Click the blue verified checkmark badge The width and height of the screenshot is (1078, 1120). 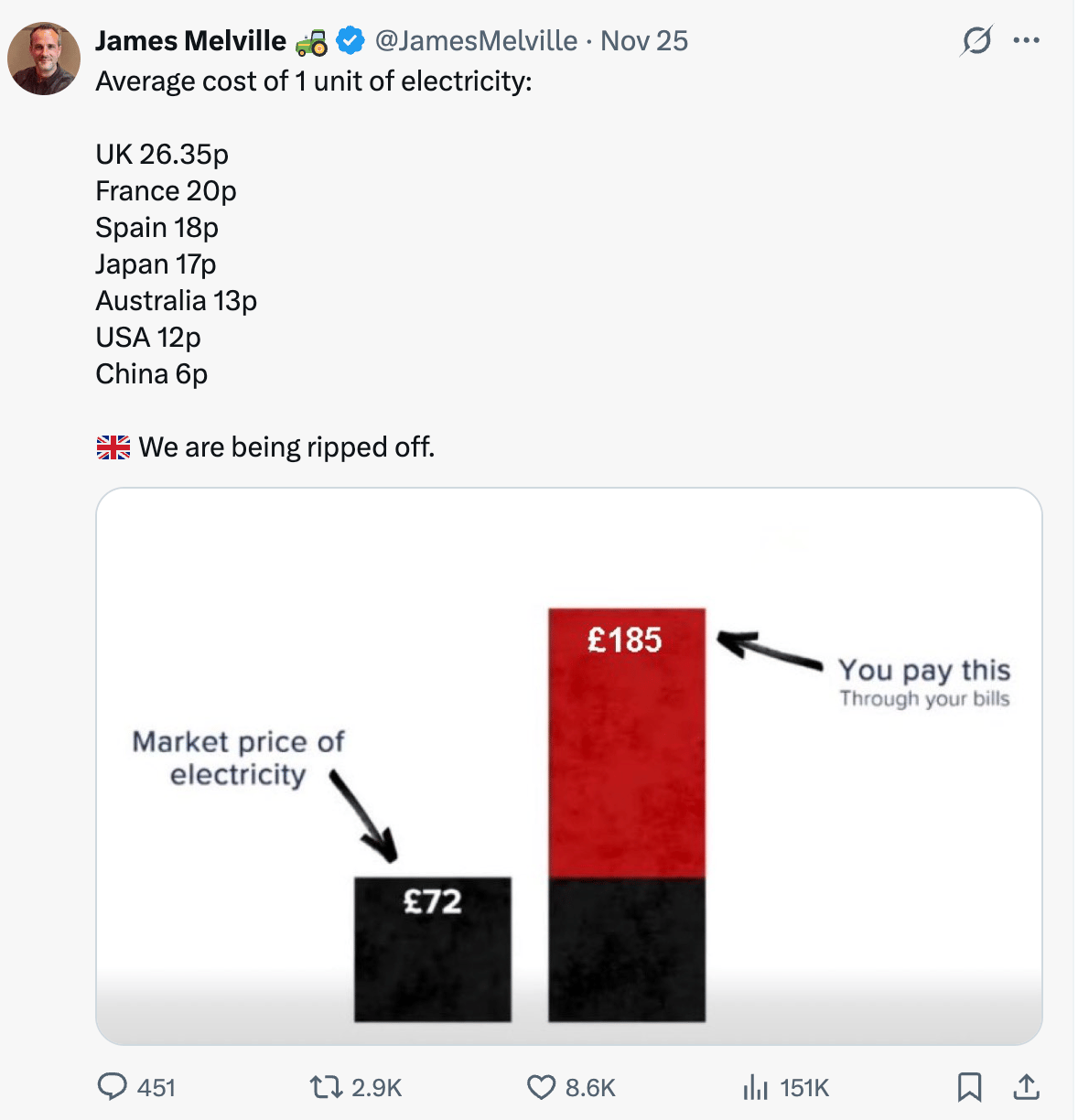point(350,41)
